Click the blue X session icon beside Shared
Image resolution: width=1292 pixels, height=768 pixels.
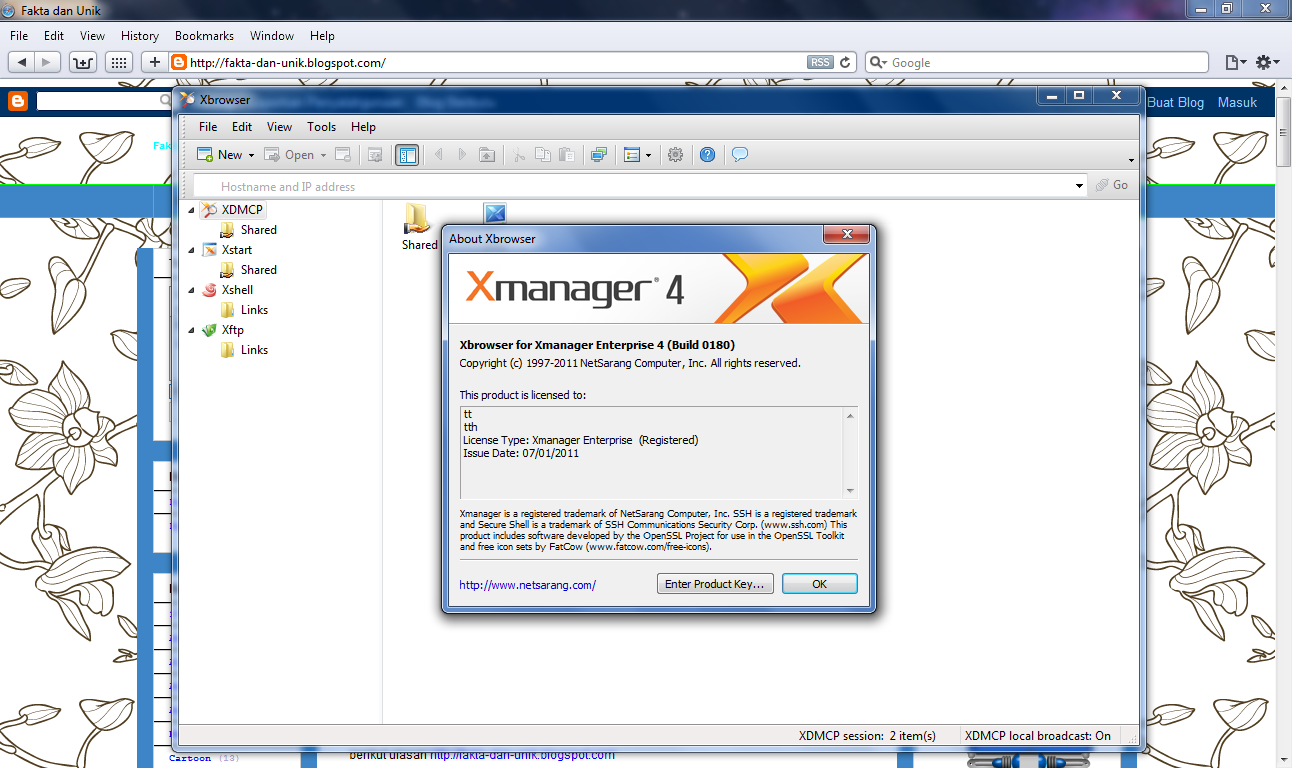pyautogui.click(x=495, y=213)
